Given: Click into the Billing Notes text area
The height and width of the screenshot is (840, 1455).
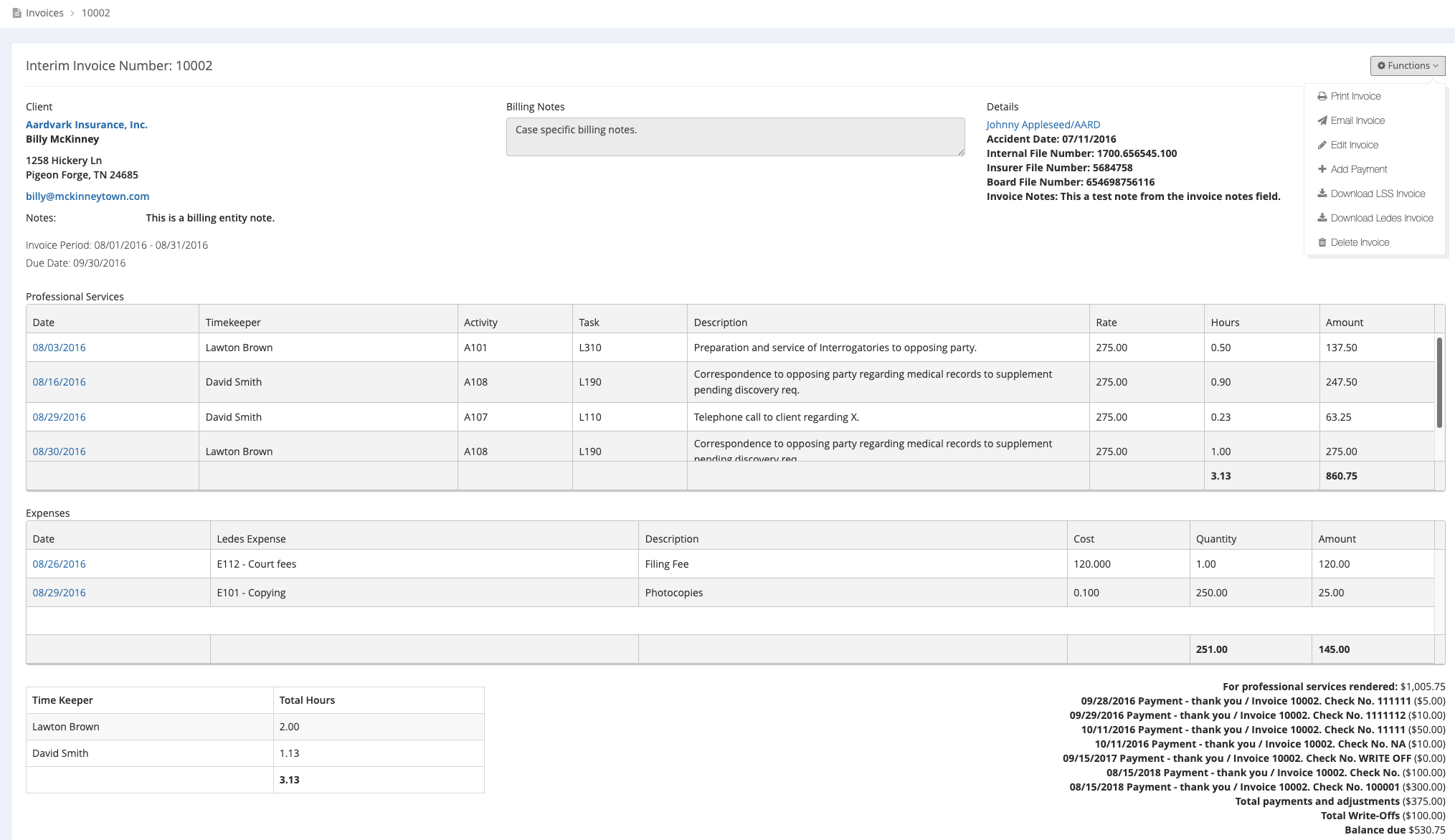Looking at the screenshot, I should 734,137.
